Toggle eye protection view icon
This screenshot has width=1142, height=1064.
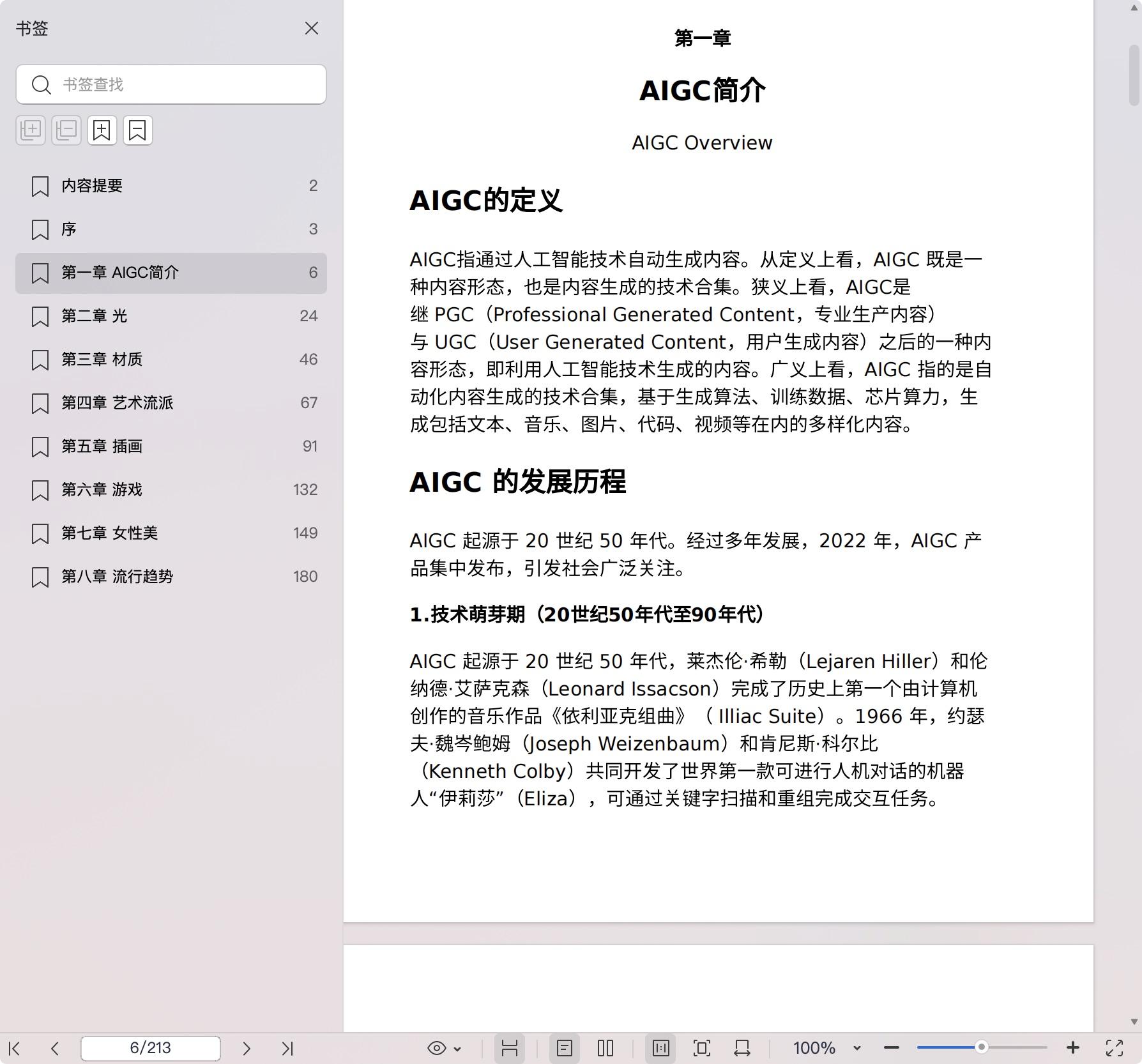(x=437, y=1048)
